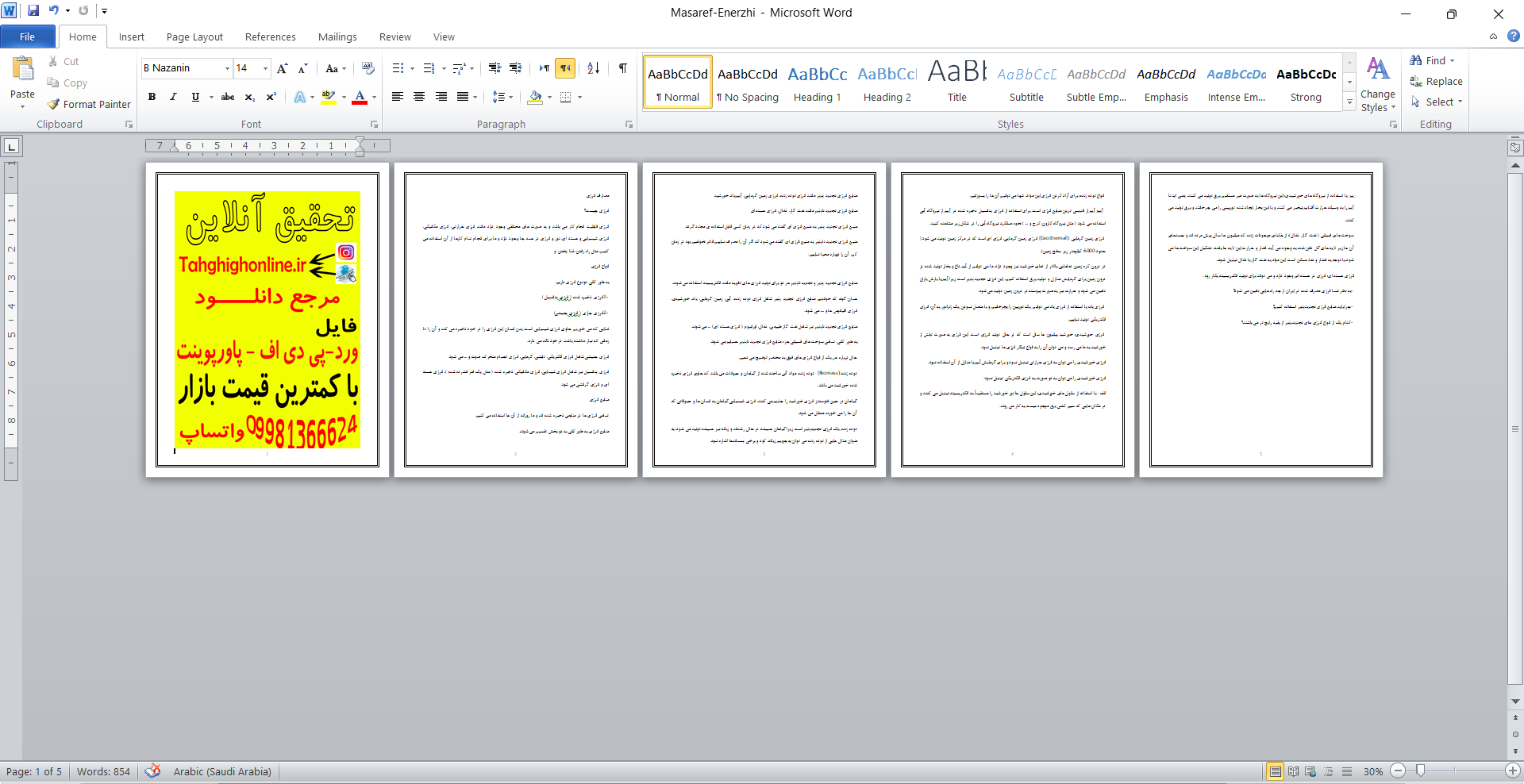Toggle Underline formatting
The image size is (1524, 784).
[x=195, y=97]
